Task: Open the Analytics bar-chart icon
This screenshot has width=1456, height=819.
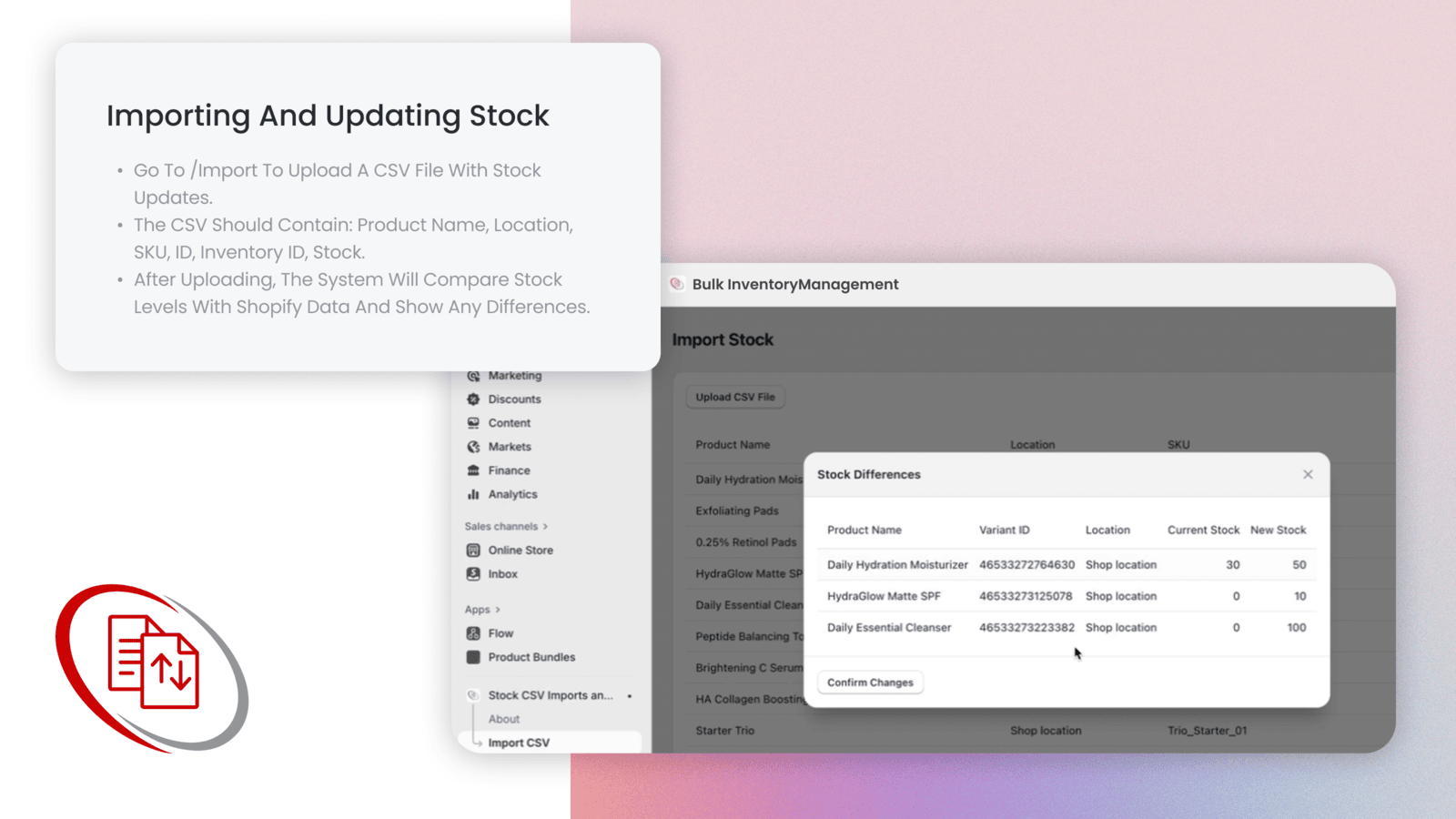Action: (474, 493)
